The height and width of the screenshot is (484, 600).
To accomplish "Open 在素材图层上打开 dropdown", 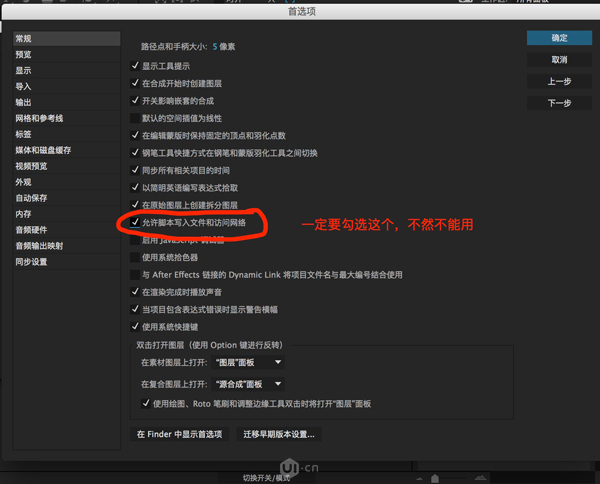I will pos(249,362).
